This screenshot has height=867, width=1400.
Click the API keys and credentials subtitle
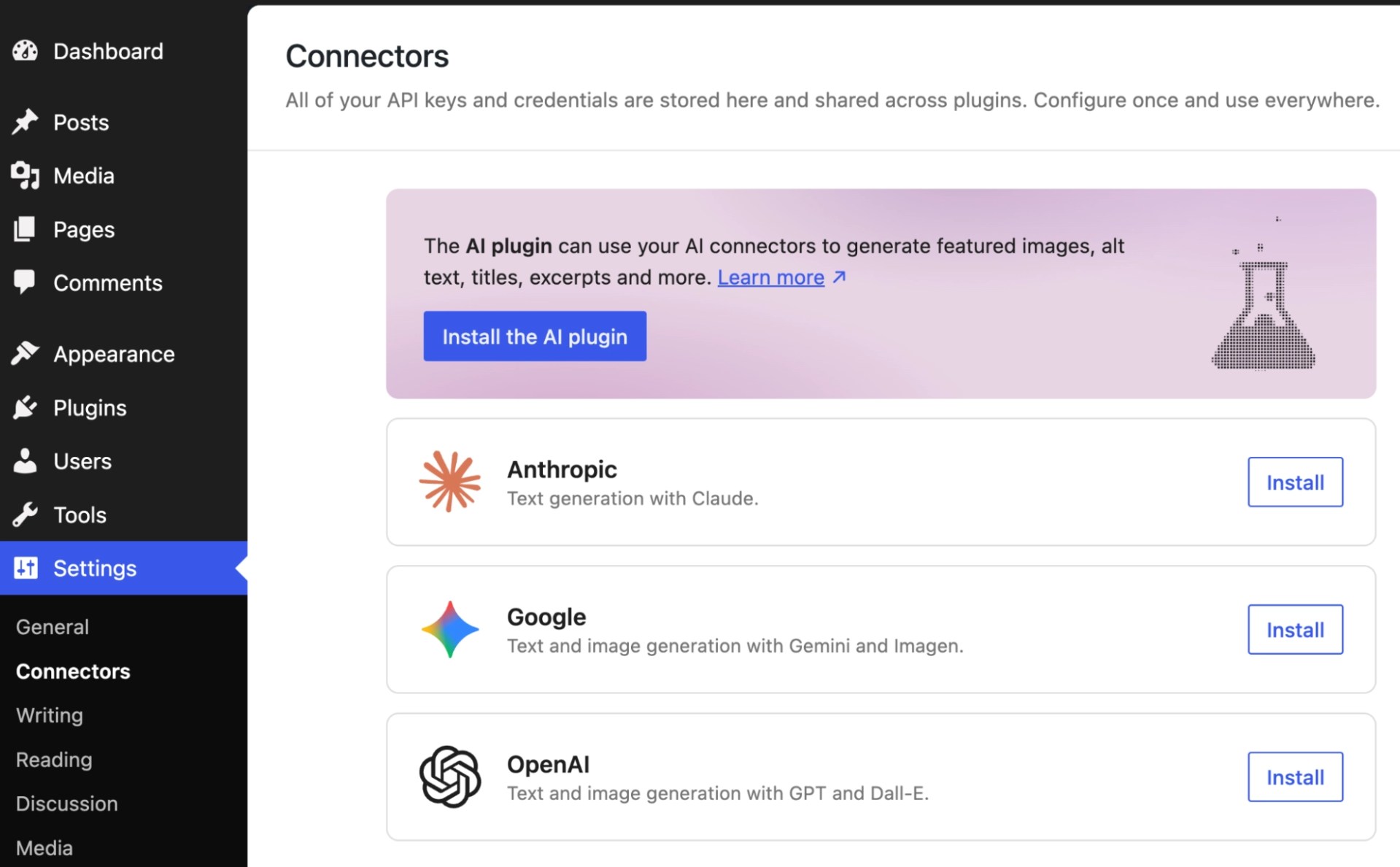tap(832, 100)
